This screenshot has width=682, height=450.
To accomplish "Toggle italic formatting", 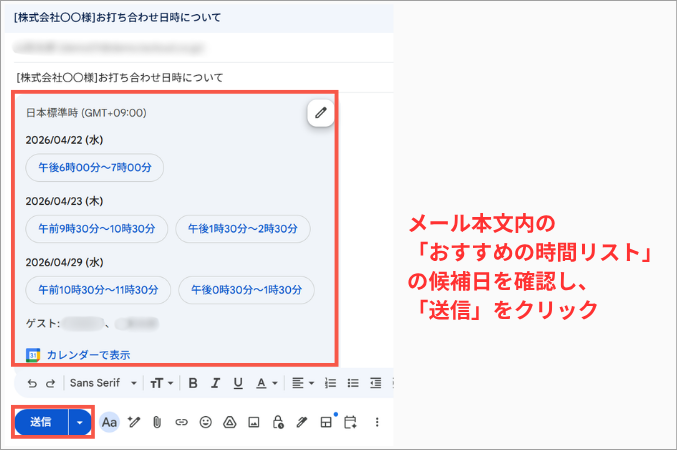I will tap(215, 383).
